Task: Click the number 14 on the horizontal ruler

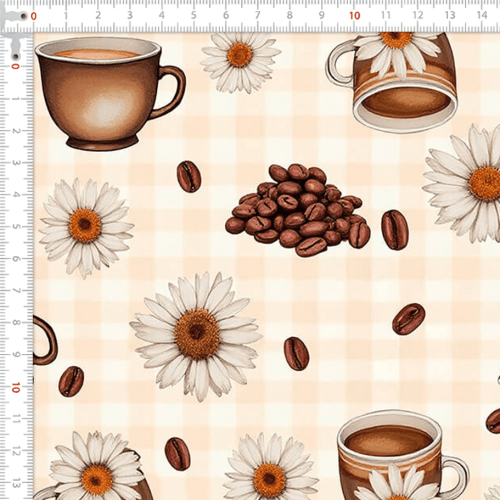Action: [482, 15]
